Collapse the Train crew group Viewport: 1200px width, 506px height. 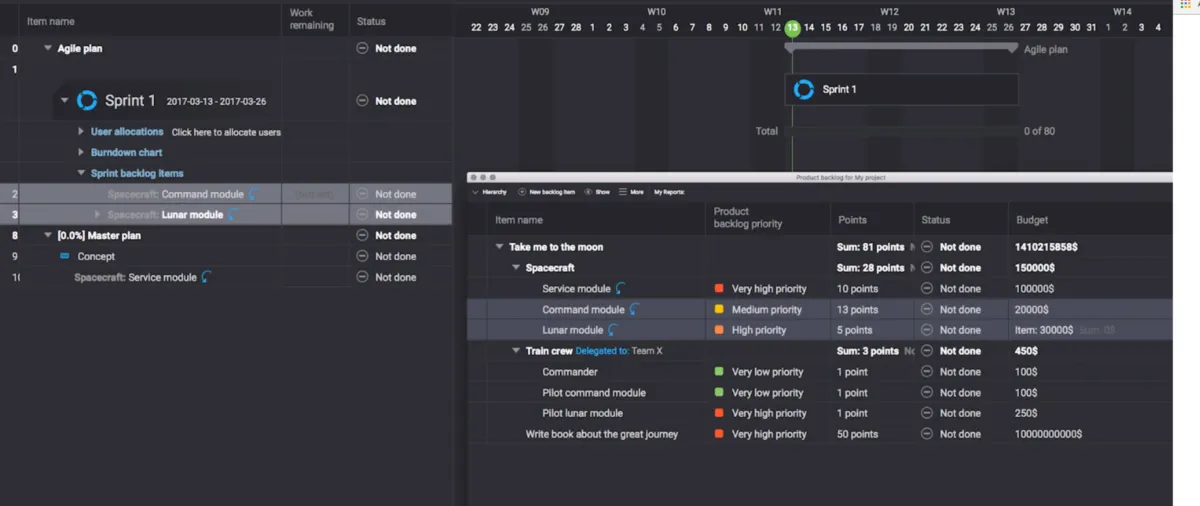(516, 351)
